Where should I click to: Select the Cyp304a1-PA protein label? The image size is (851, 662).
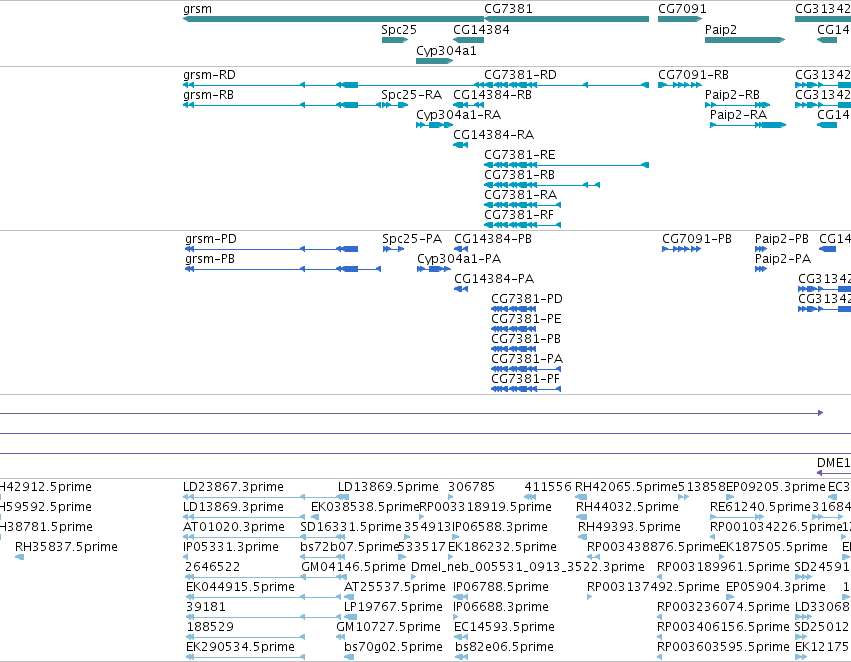(x=459, y=259)
